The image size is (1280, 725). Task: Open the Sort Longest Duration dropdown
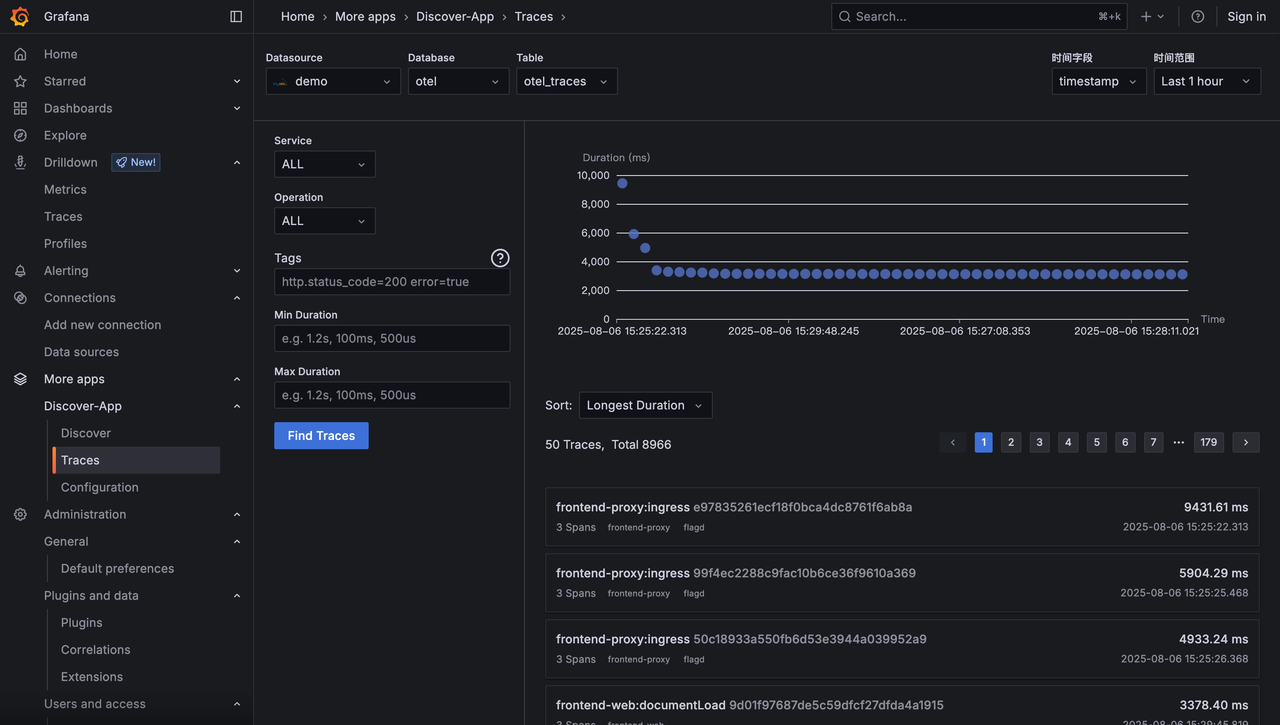(x=646, y=405)
